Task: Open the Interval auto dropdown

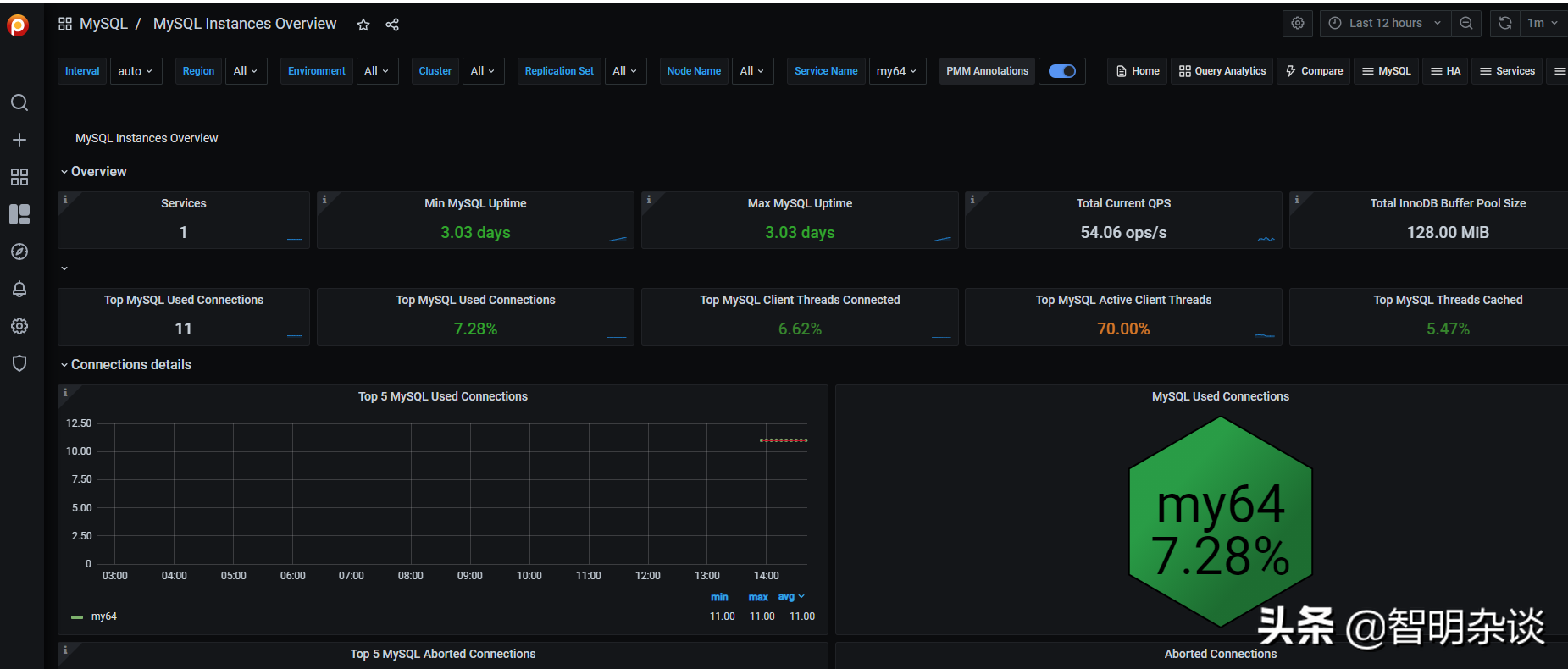Action: pos(136,71)
